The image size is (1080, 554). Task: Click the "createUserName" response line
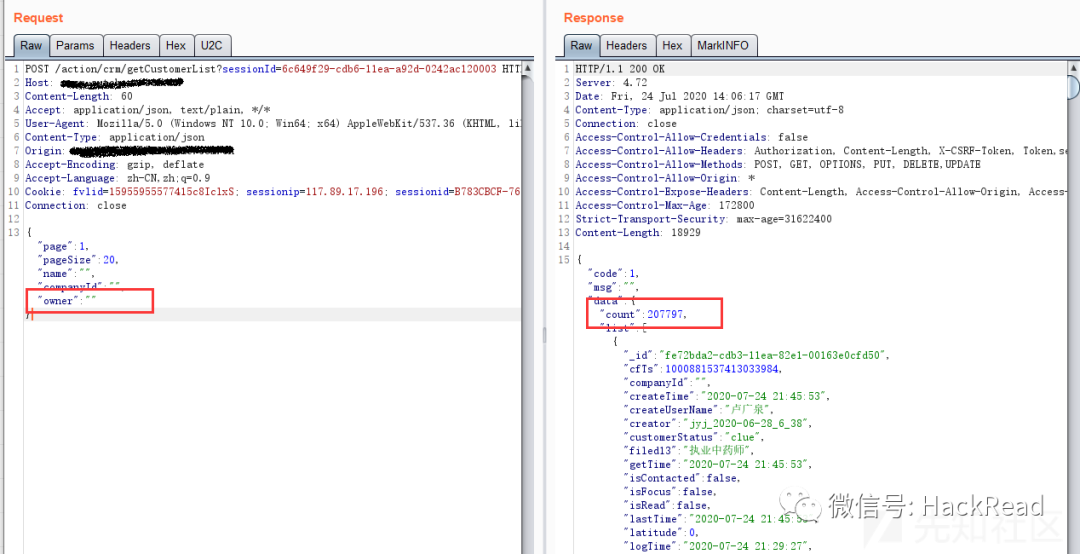point(698,410)
